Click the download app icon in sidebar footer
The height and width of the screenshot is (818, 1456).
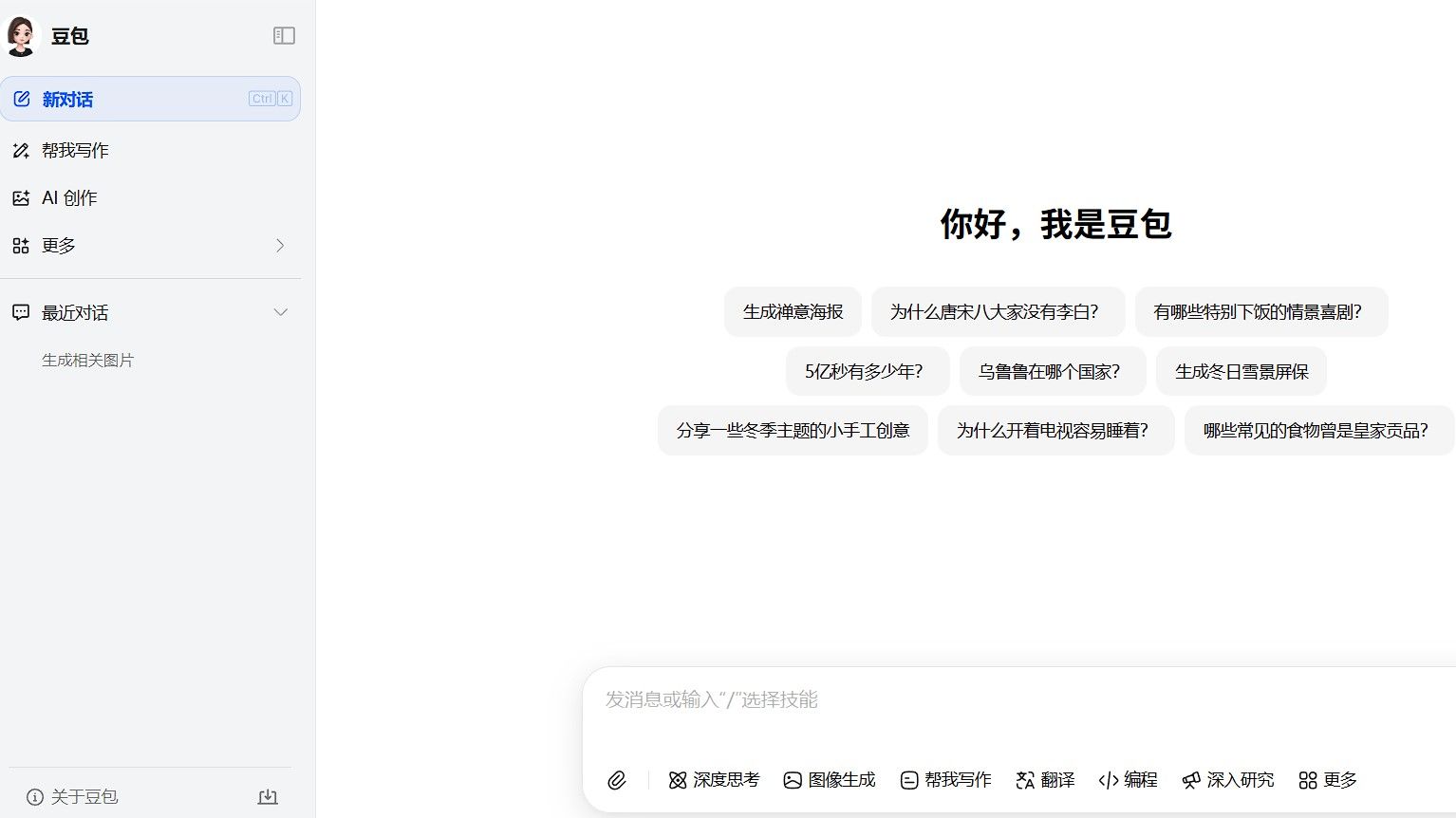pos(268,797)
